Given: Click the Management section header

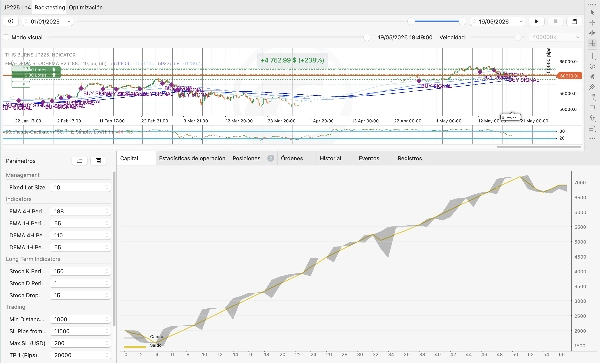Looking at the screenshot, I should click(x=23, y=175).
